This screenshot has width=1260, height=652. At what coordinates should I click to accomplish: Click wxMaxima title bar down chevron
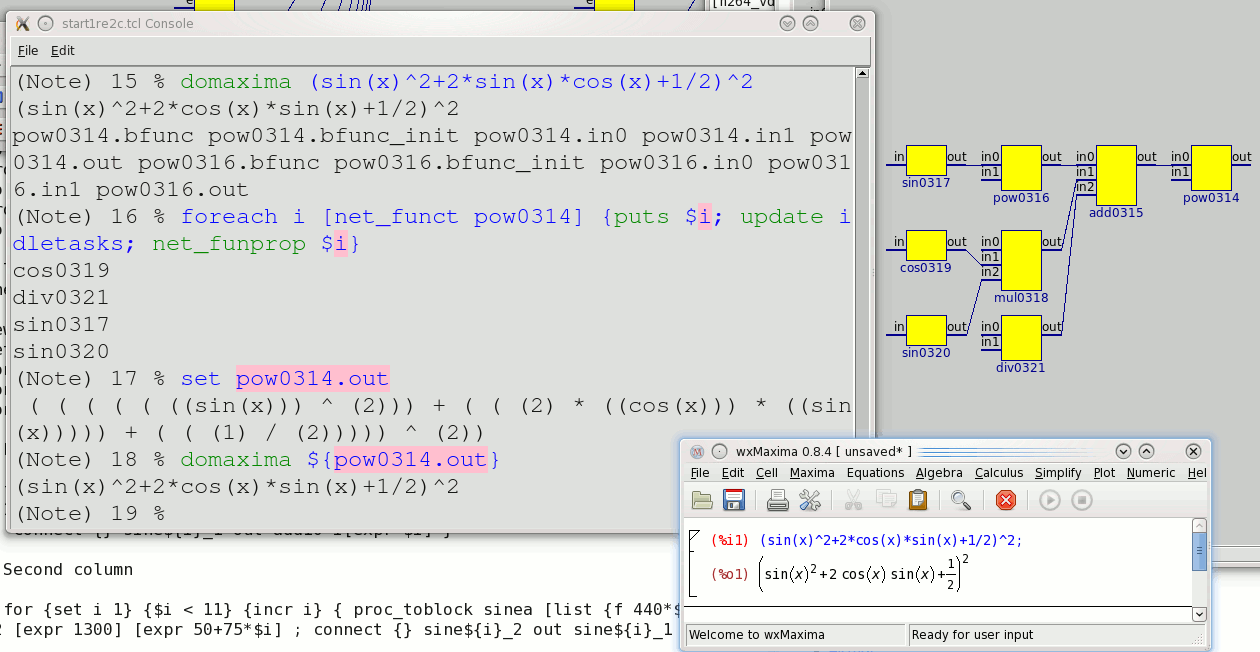1124,452
